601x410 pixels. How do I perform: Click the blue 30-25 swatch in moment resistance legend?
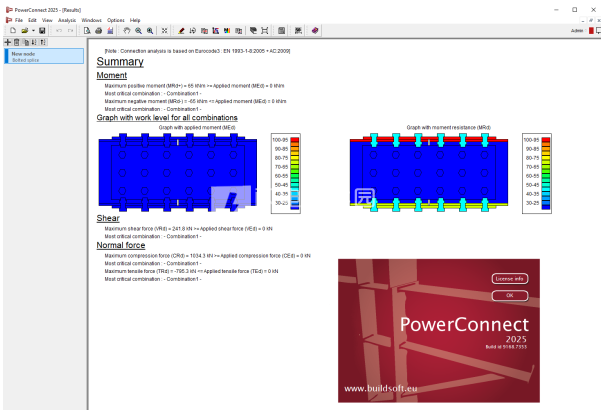click(x=546, y=205)
